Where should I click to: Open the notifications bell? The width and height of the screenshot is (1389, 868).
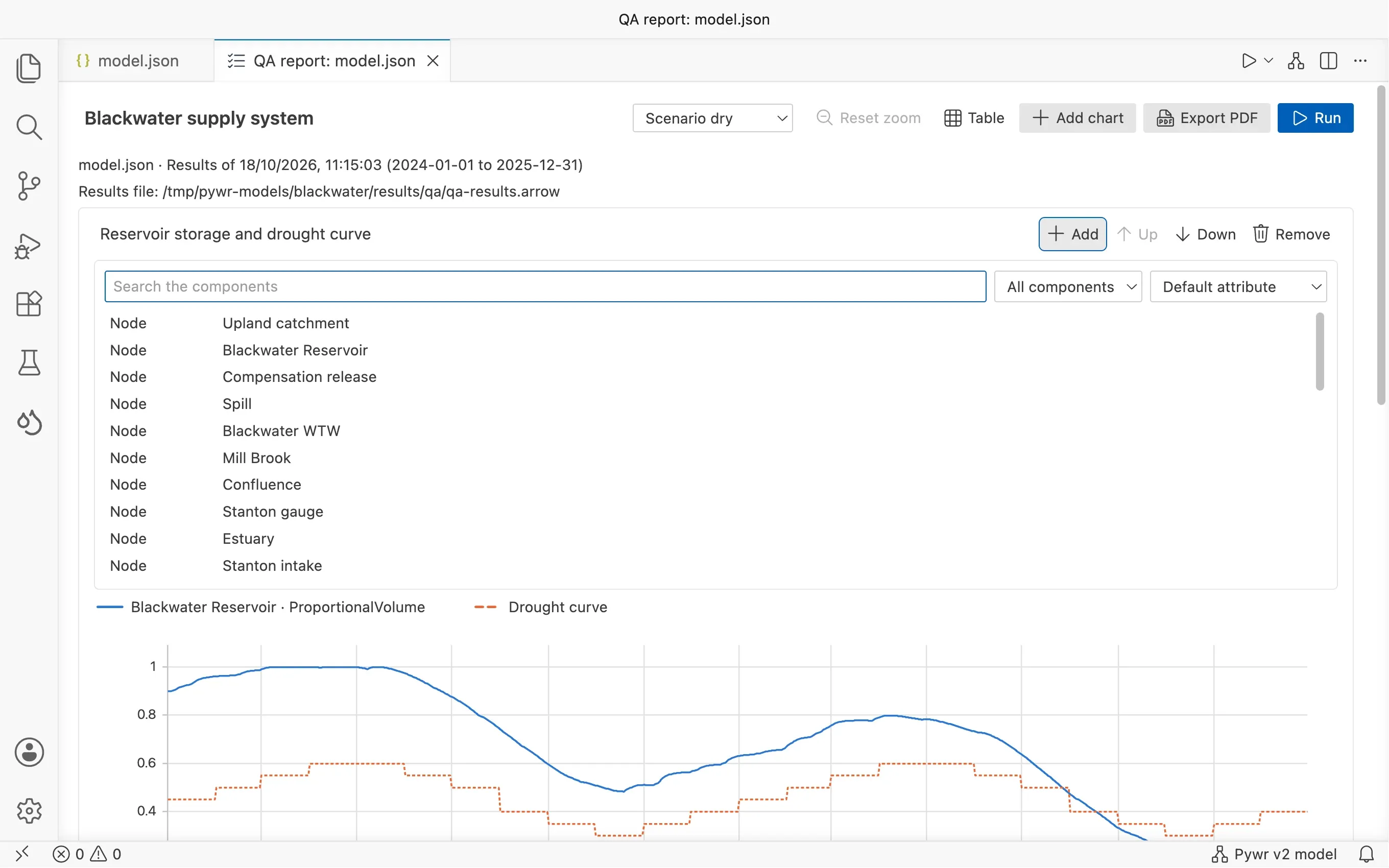click(1366, 854)
